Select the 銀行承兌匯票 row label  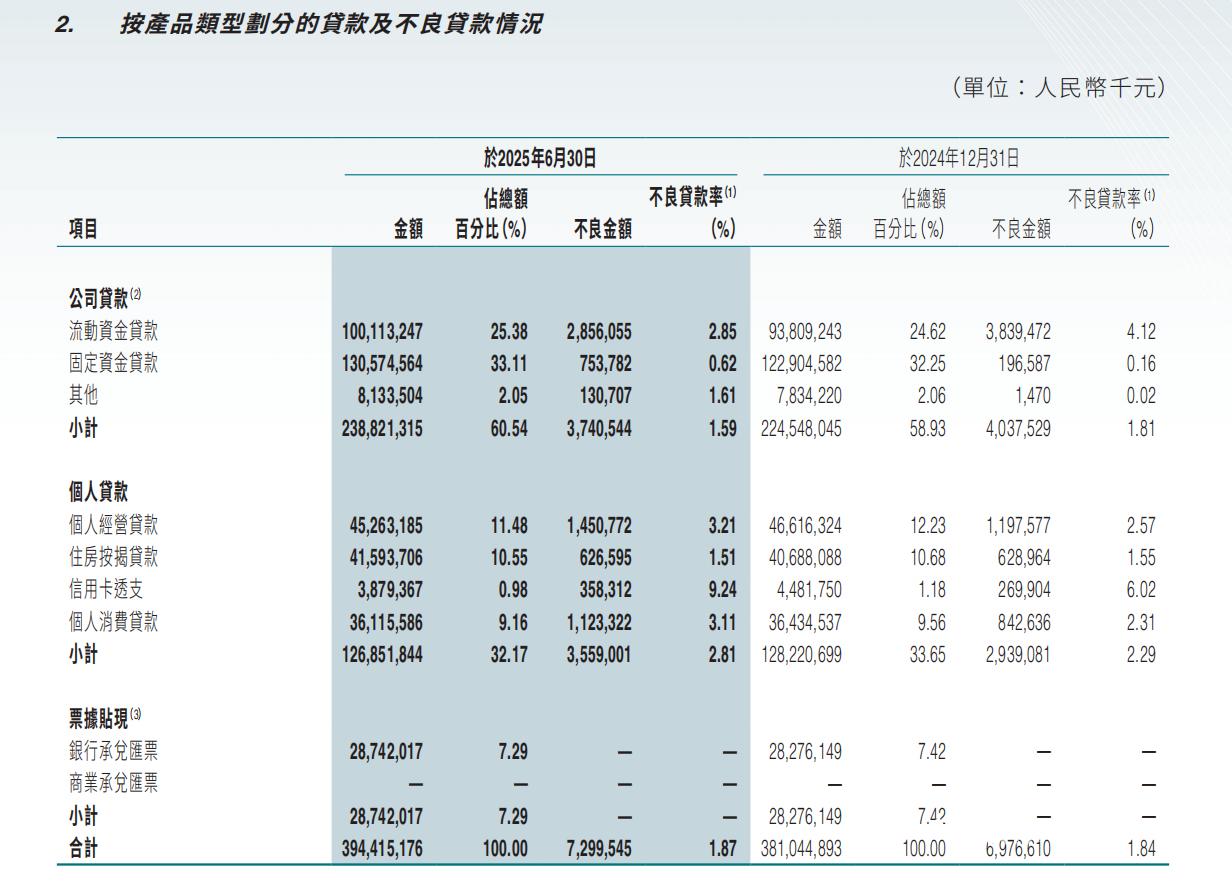(x=113, y=751)
